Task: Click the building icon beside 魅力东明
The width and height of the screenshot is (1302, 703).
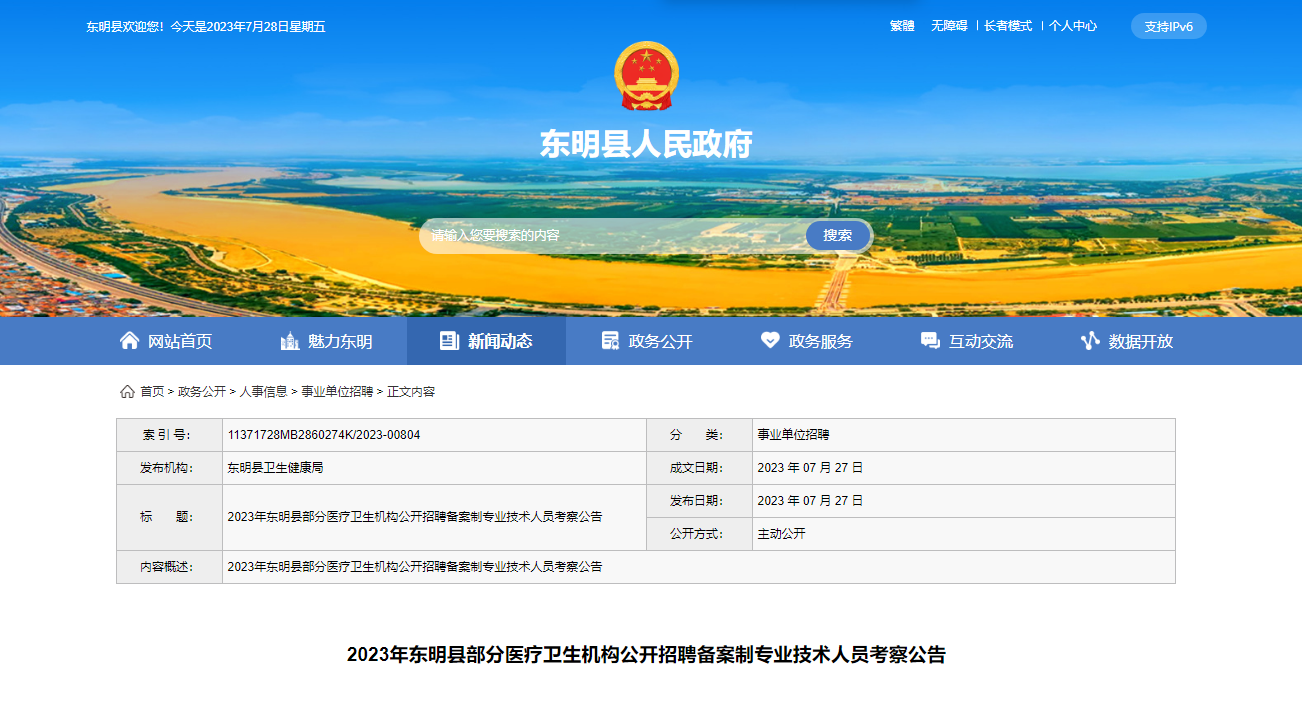Action: tap(290, 341)
